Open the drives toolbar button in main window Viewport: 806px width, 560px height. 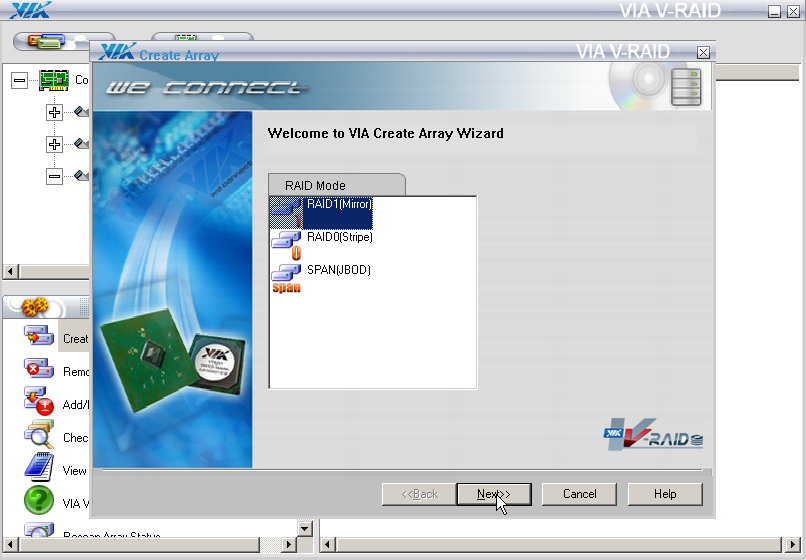51,41
